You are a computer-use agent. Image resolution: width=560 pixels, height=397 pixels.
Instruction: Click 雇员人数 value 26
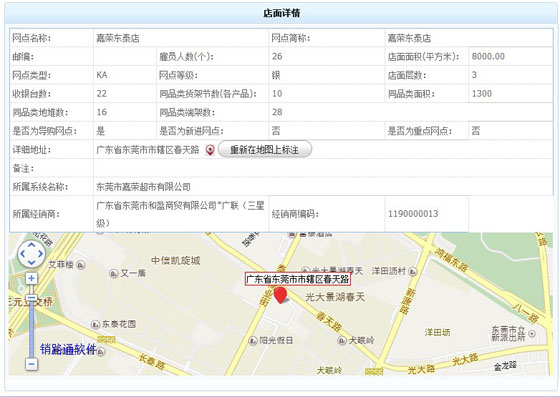pos(277,56)
